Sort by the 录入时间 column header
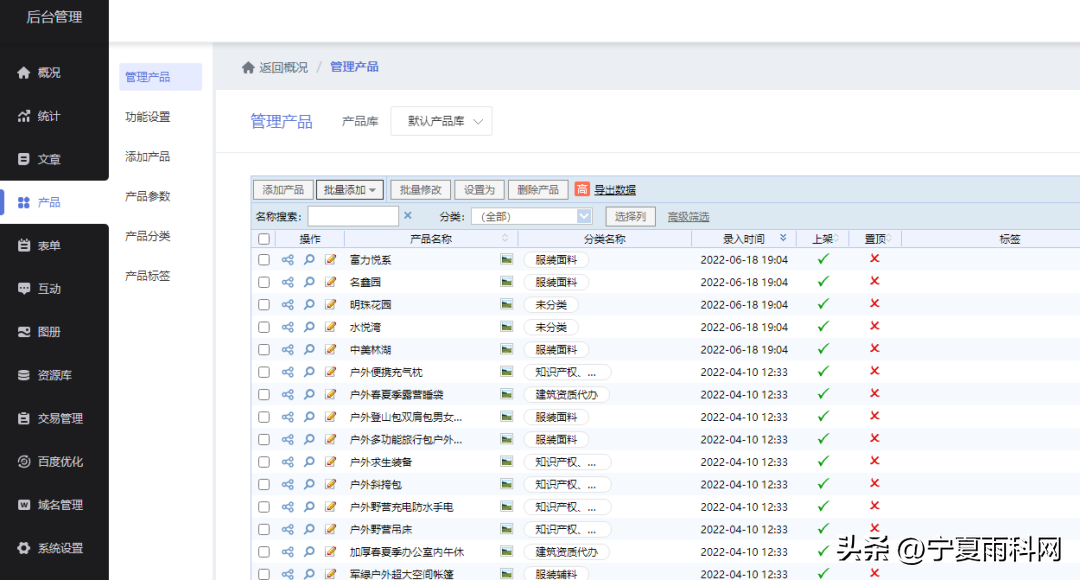Viewport: 1080px width, 580px height. [743, 239]
